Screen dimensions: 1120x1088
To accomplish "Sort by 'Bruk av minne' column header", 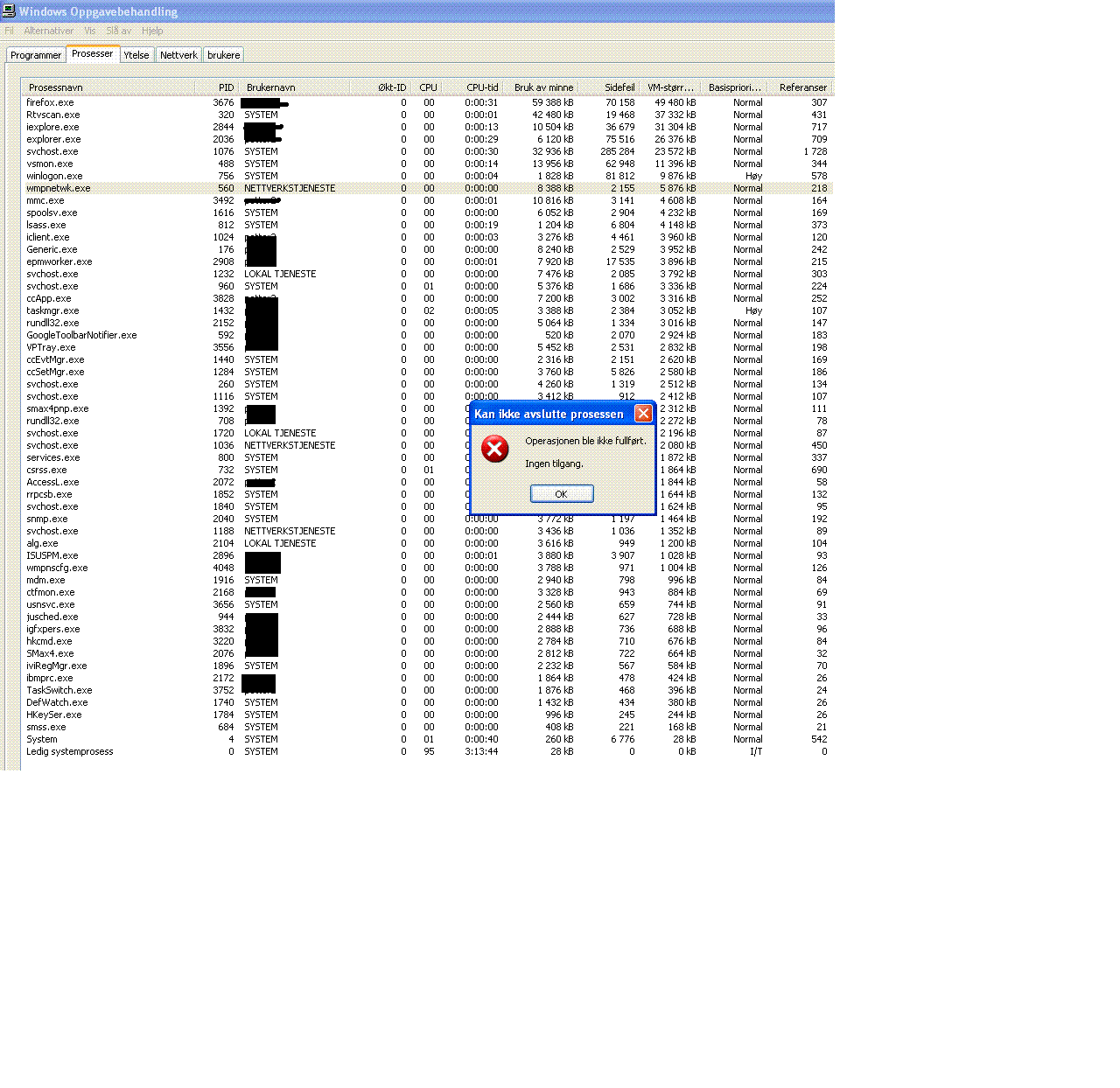I will point(540,87).
